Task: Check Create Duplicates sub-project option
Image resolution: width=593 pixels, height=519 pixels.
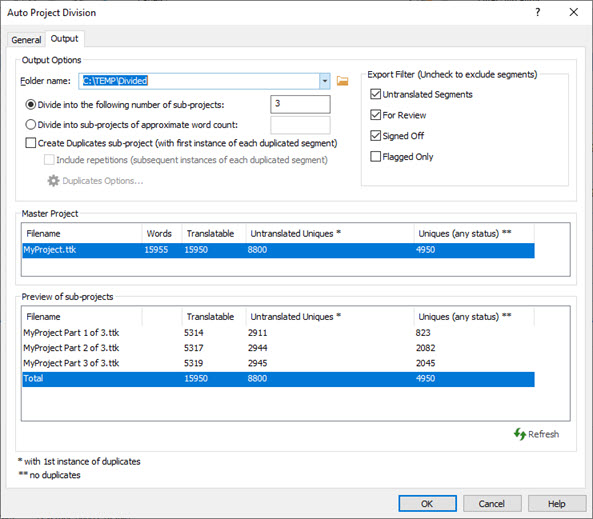Action: tap(31, 143)
